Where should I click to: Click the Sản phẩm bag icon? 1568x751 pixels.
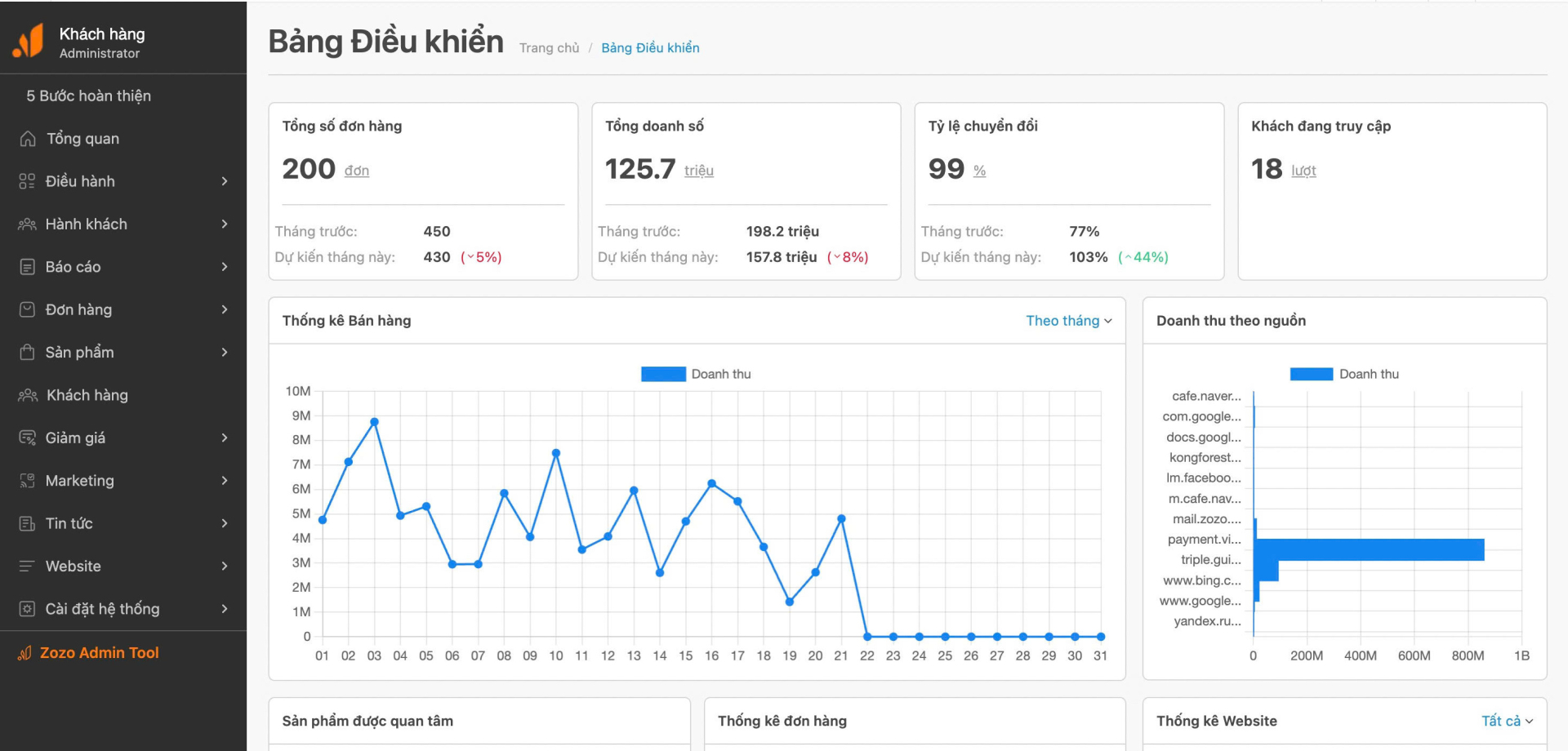27,352
